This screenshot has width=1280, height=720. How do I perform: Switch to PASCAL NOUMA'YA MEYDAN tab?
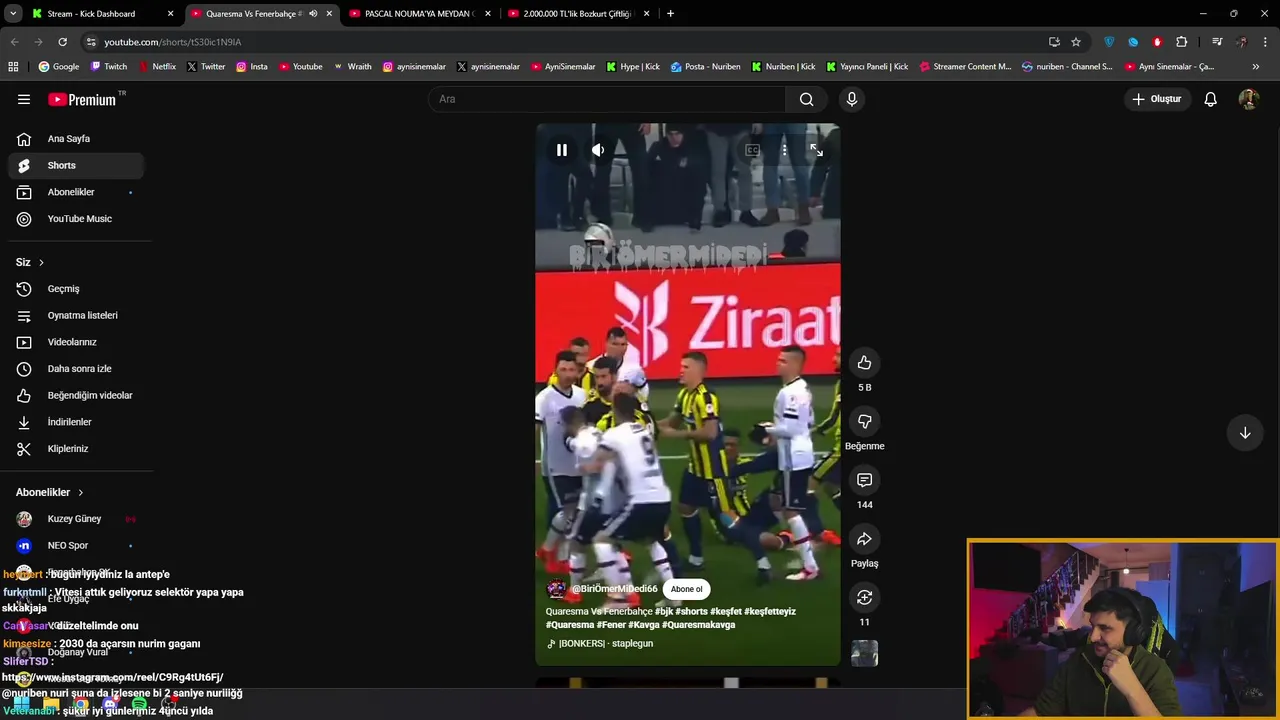(420, 14)
